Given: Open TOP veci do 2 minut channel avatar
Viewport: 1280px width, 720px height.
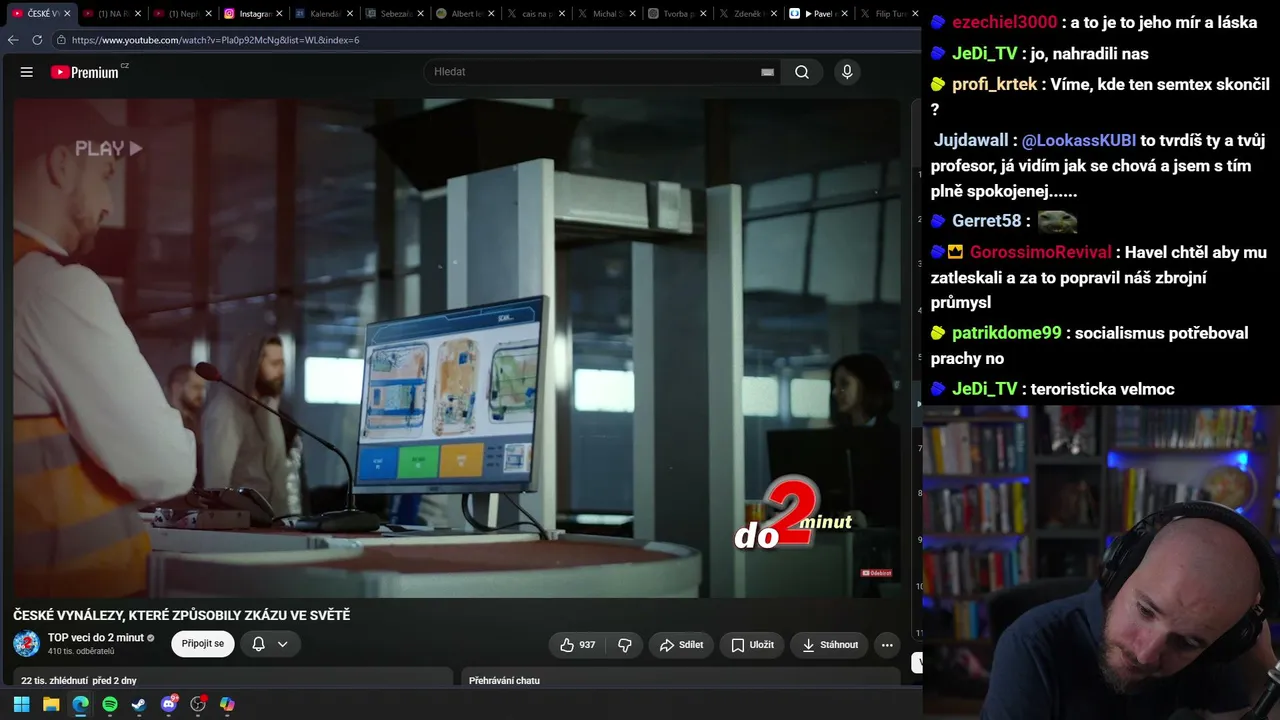Looking at the screenshot, I should point(27,644).
